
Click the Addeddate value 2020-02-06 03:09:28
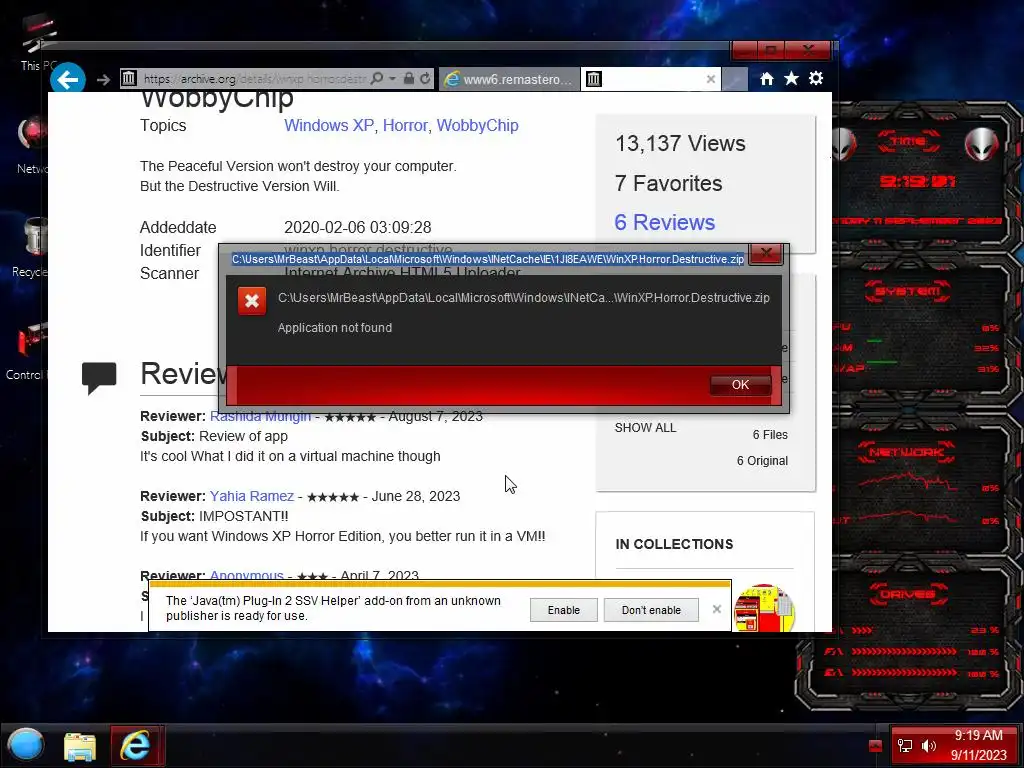[x=357, y=227]
